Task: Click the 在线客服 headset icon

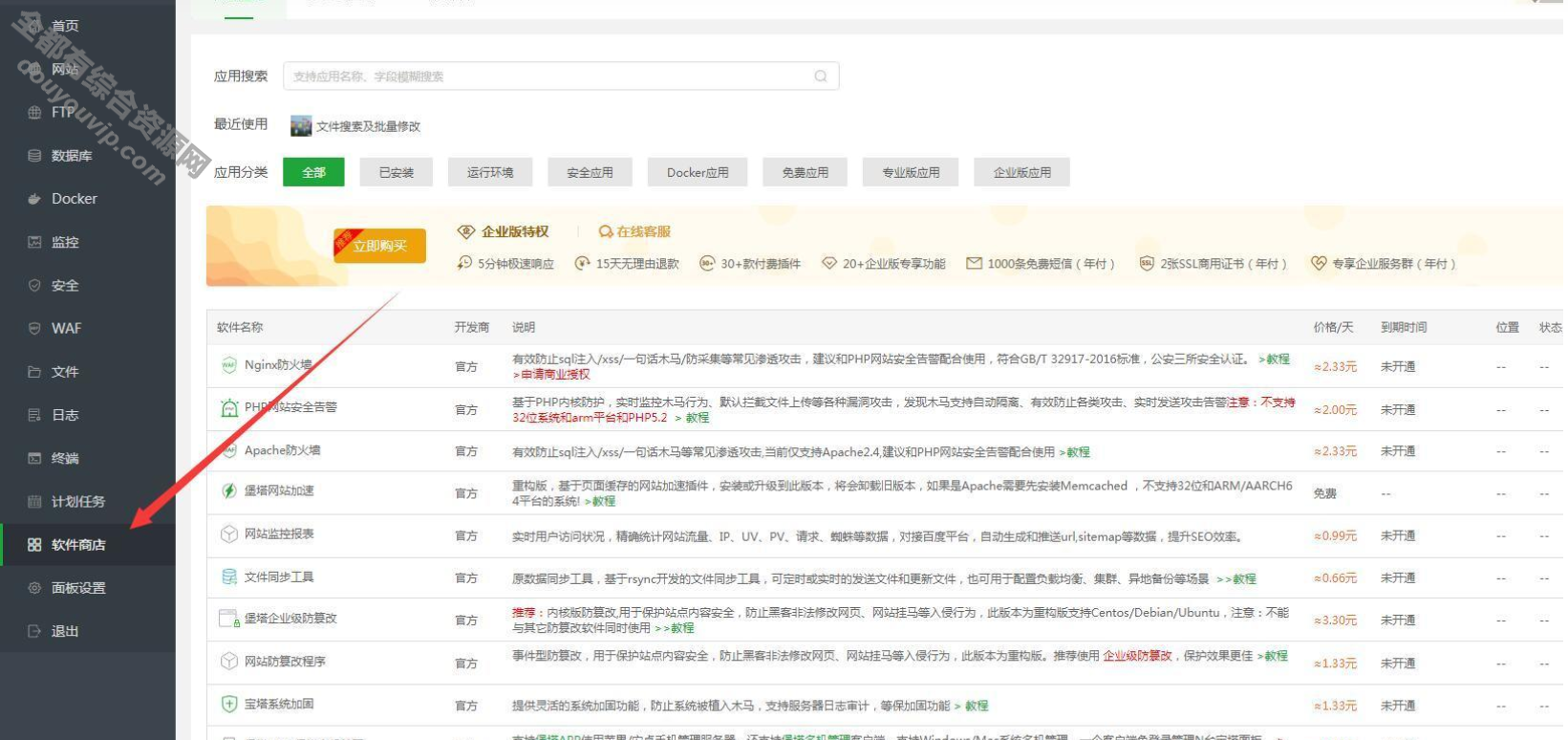Action: click(x=606, y=231)
